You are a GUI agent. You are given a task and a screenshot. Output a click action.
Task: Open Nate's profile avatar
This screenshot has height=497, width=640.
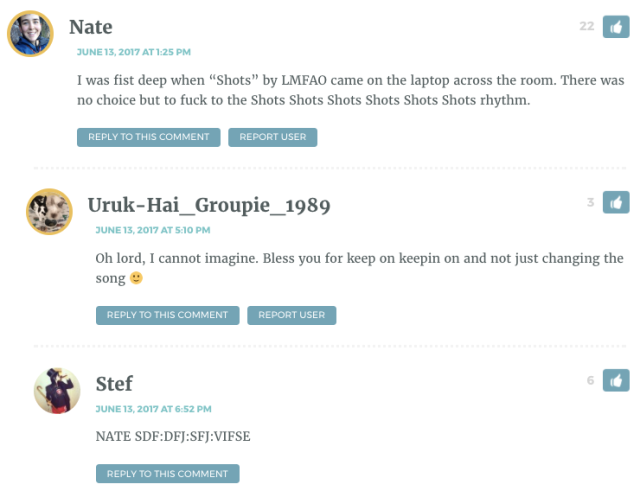(31, 34)
